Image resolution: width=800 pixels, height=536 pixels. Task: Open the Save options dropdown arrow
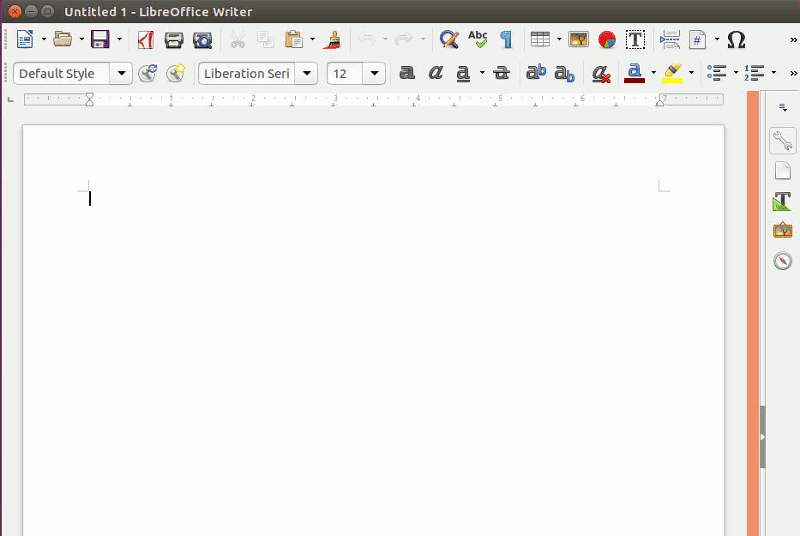pos(119,39)
